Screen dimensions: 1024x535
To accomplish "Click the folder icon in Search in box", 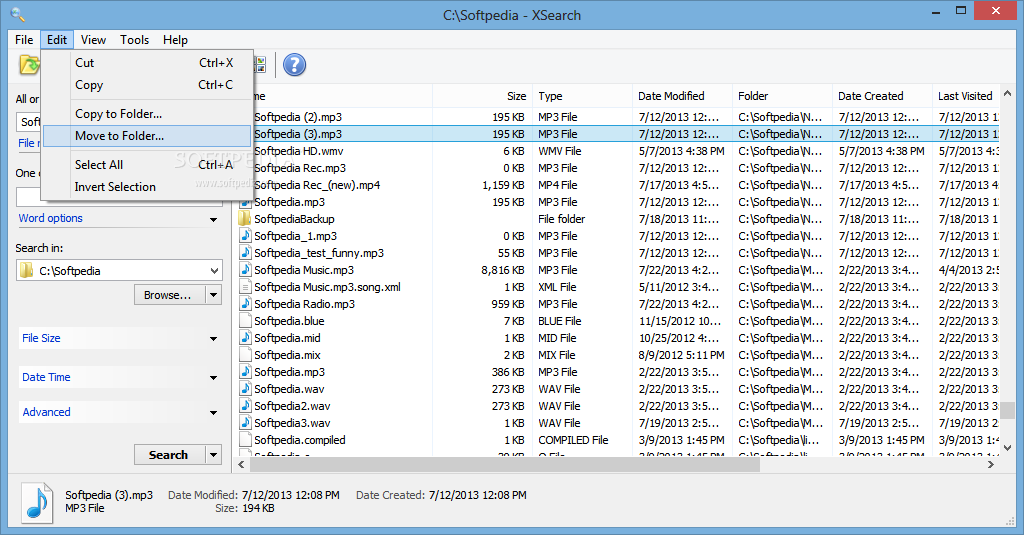I will (26, 270).
